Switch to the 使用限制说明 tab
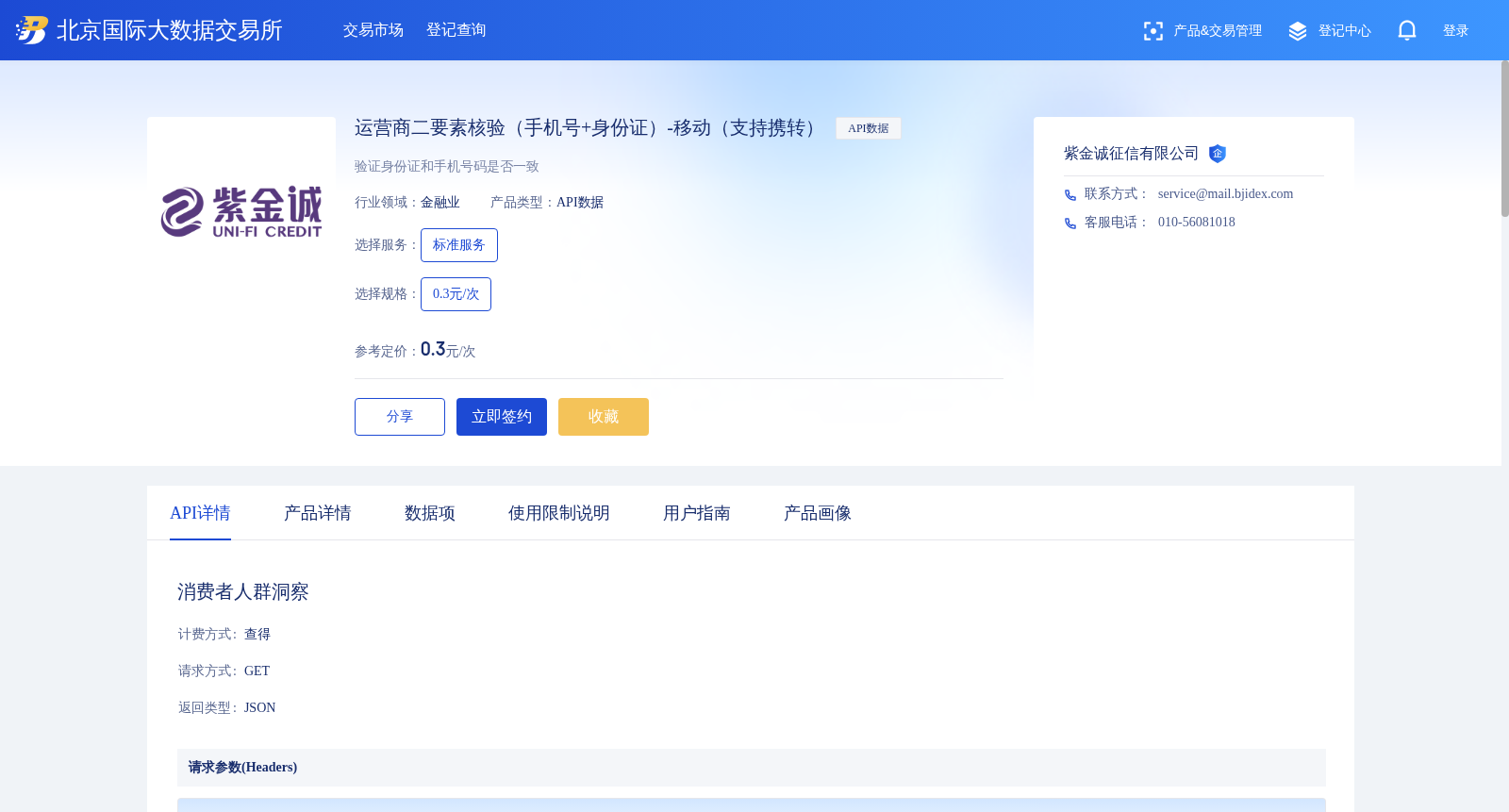The image size is (1509, 812). coord(559,513)
